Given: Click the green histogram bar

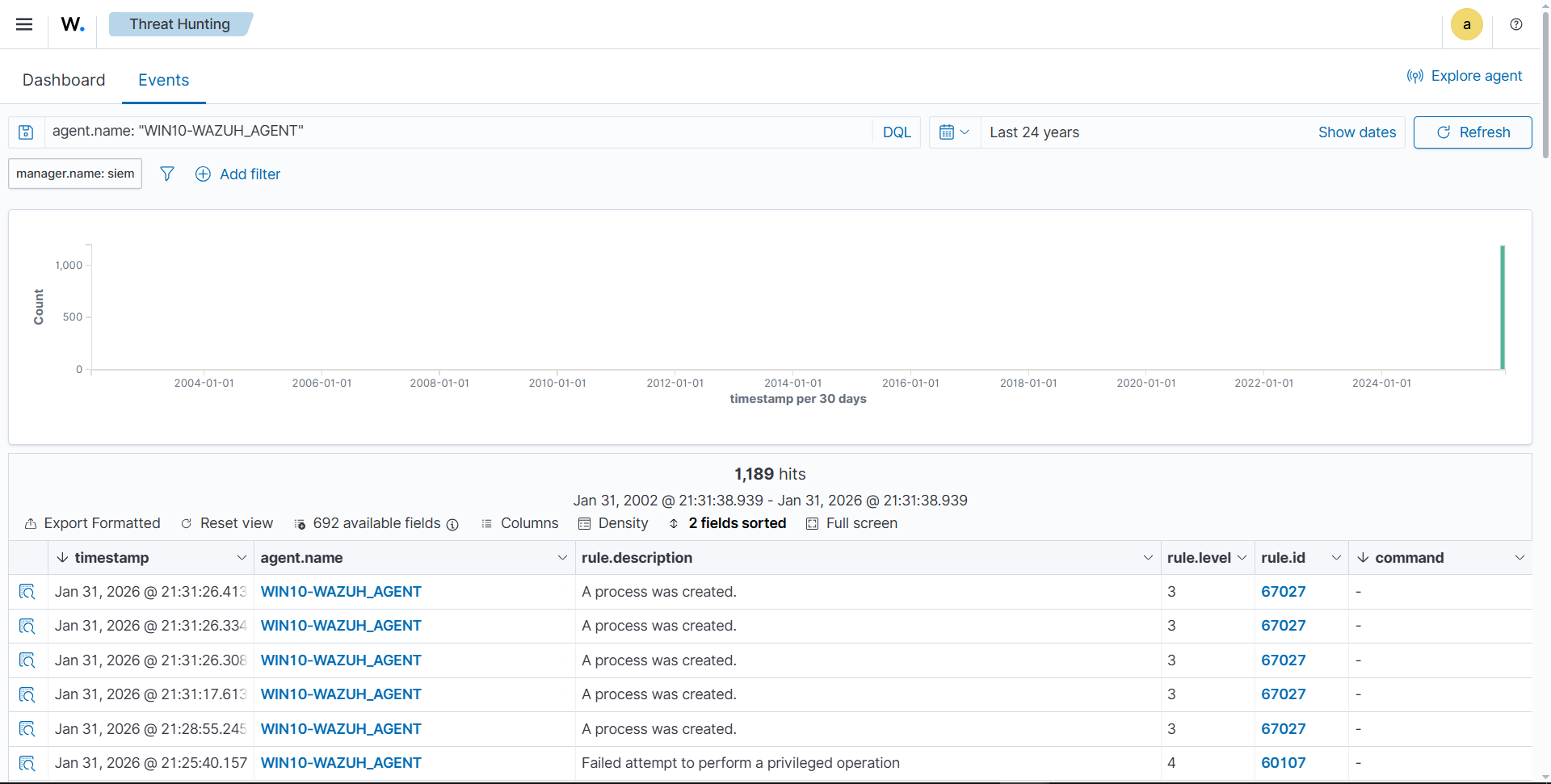Looking at the screenshot, I should point(1502,307).
